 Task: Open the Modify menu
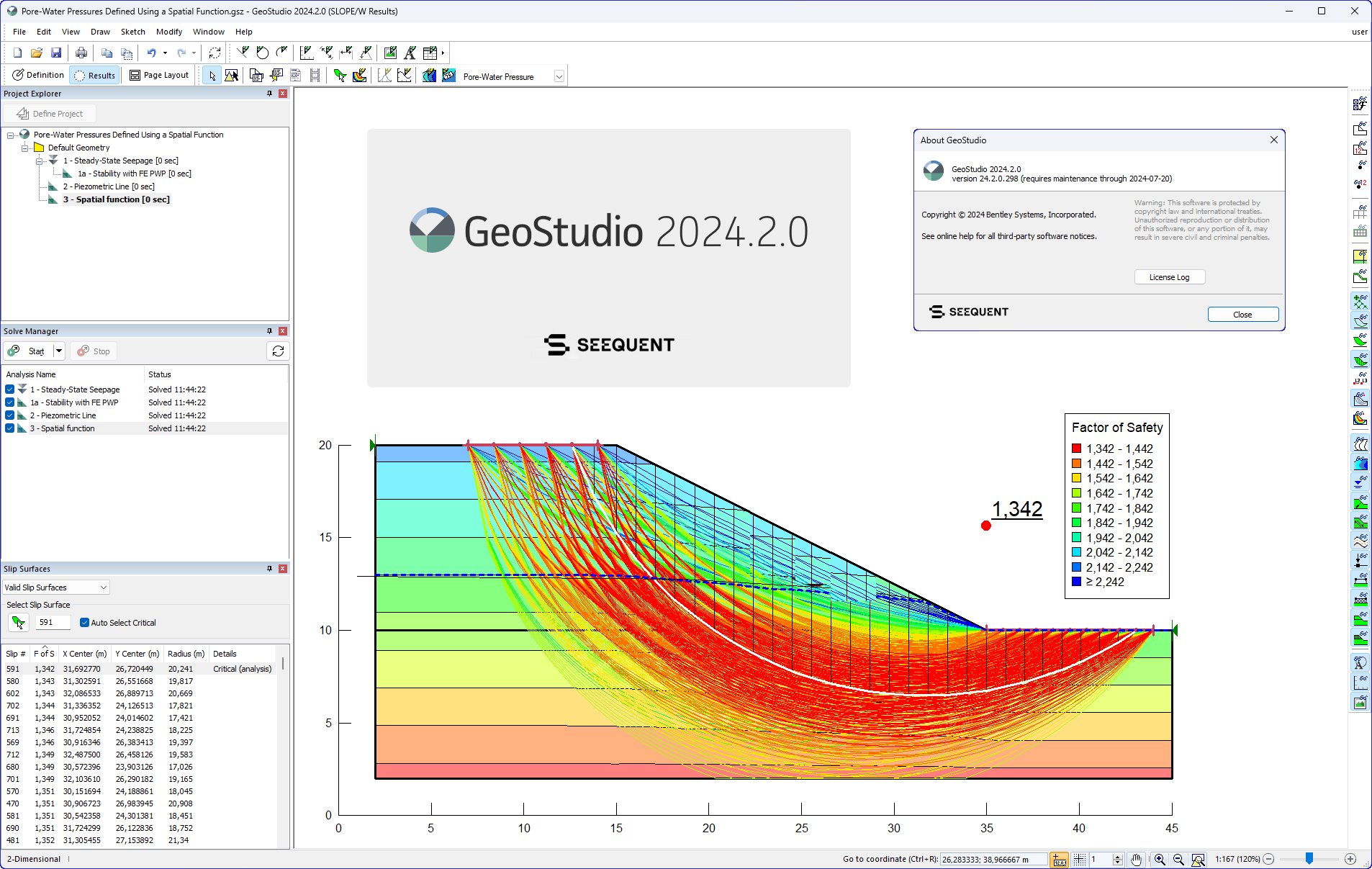tap(169, 32)
